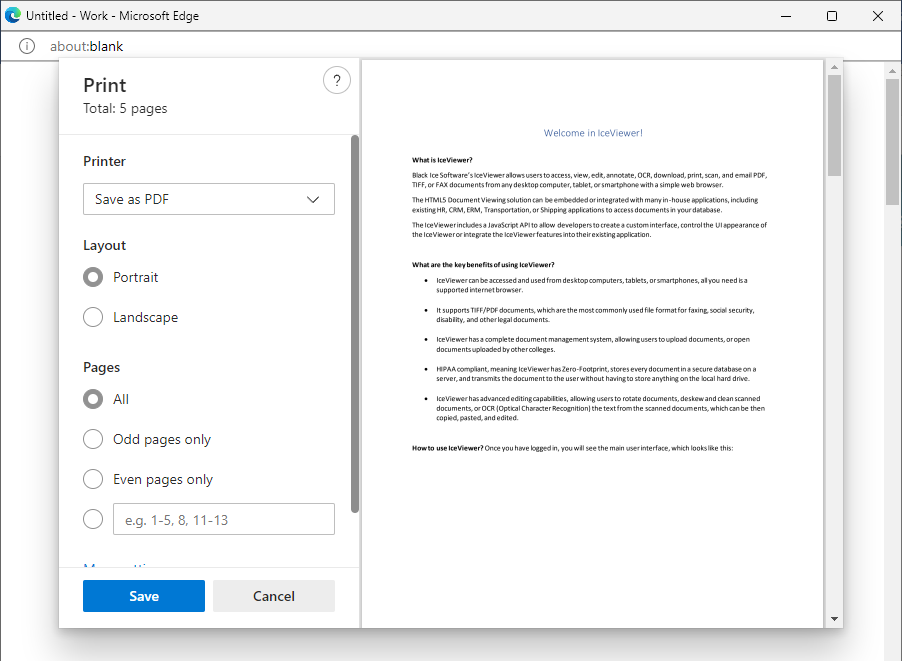Click 'Welcome in IceViewer!' heading in preview

coord(593,133)
